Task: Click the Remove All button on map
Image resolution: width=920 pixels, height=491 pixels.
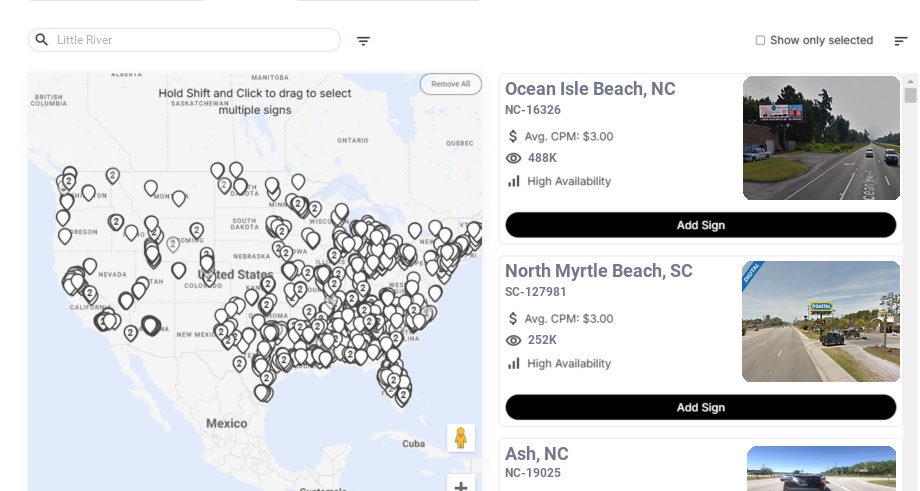Action: [450, 84]
